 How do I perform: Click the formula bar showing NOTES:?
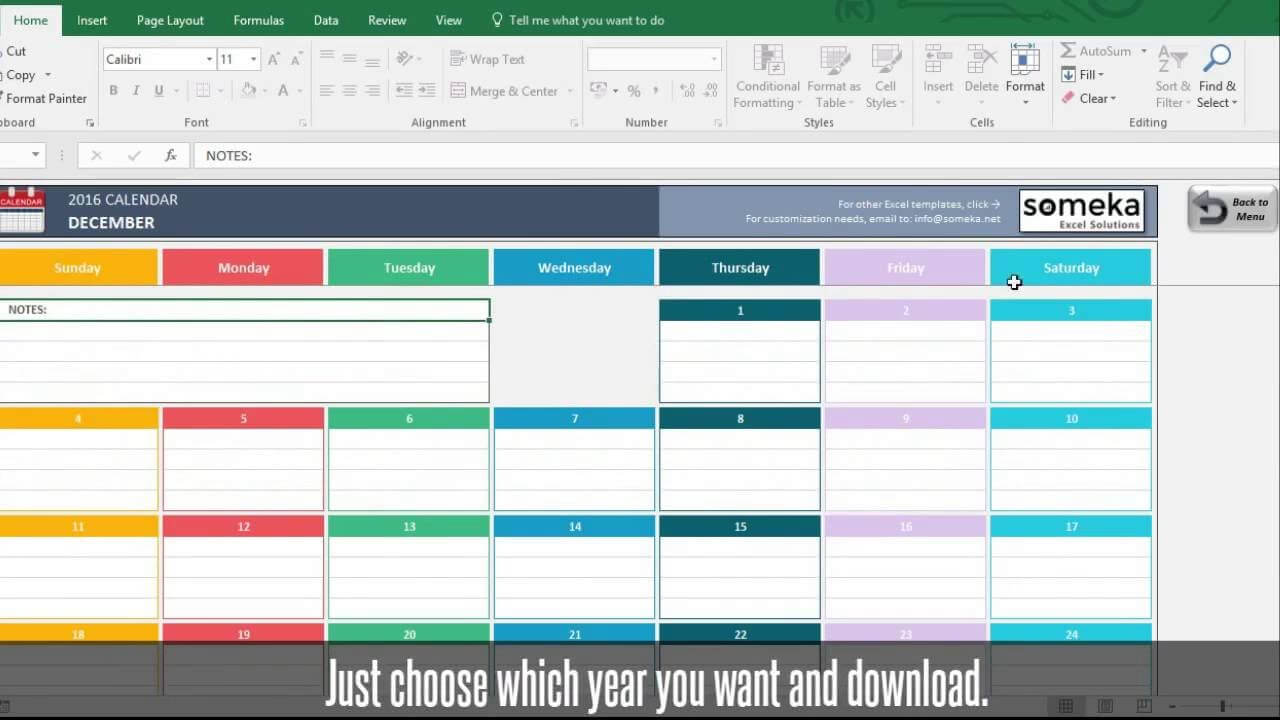click(700, 155)
